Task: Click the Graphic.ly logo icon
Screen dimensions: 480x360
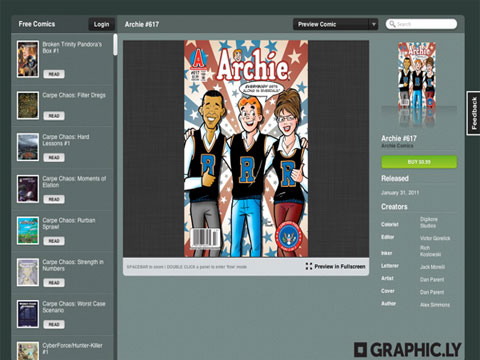Action: coord(360,350)
